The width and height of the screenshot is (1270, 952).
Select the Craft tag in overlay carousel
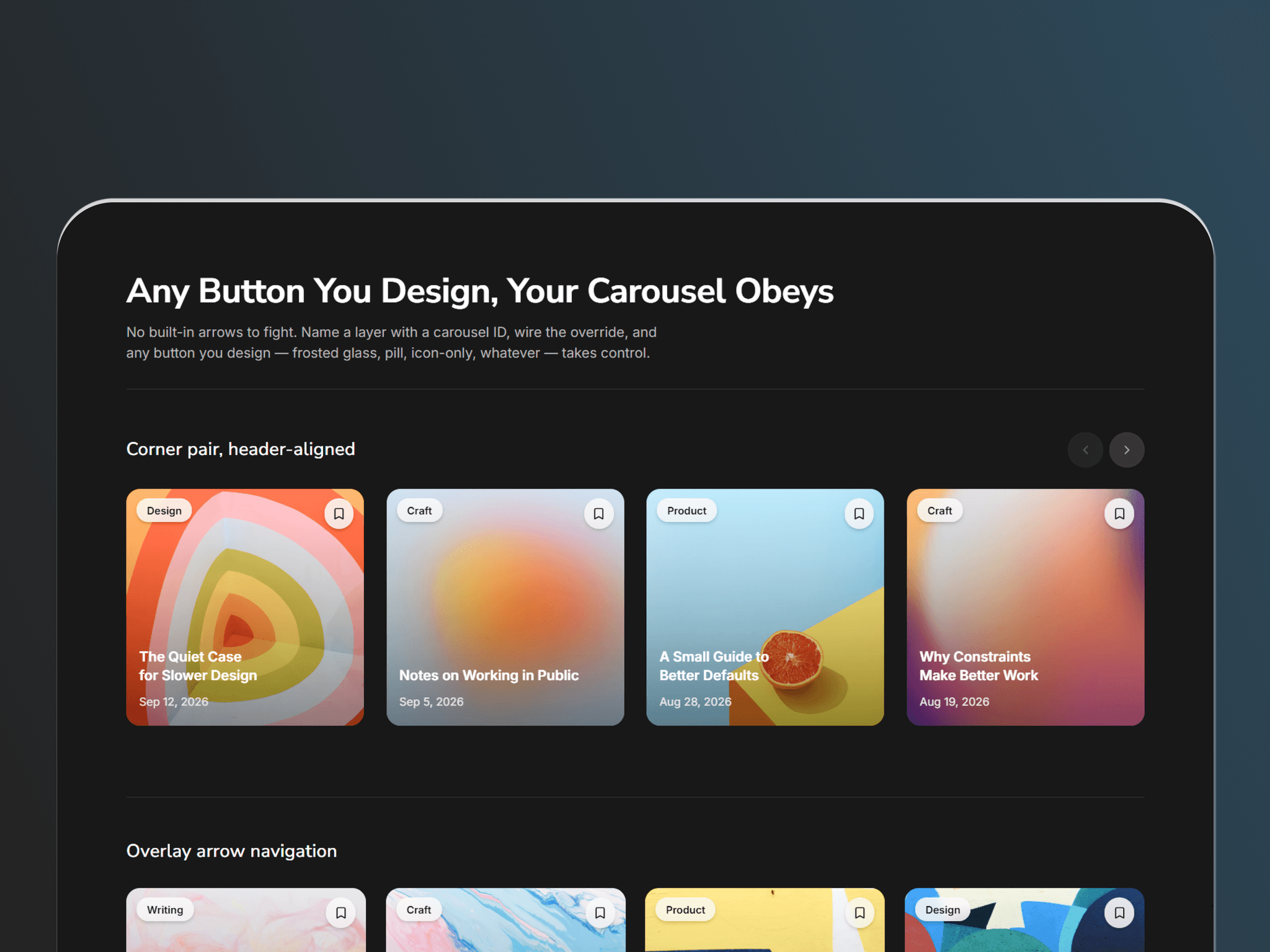[419, 910]
